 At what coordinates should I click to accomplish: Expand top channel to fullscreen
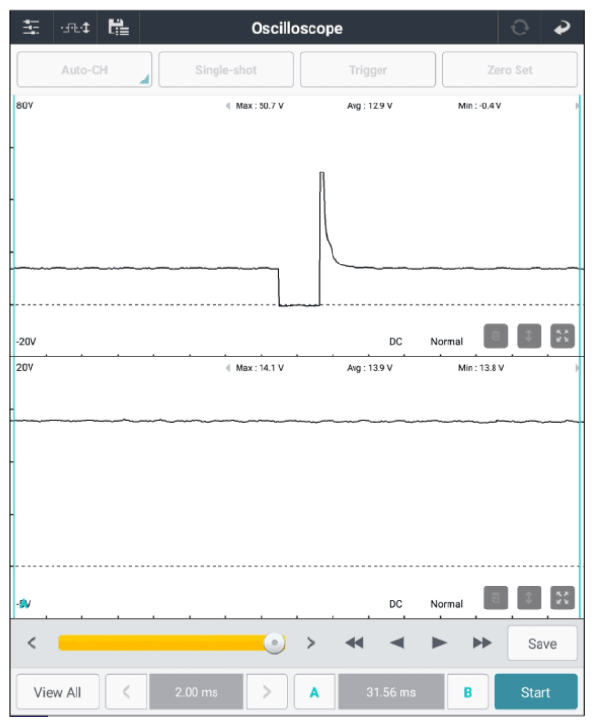(562, 336)
